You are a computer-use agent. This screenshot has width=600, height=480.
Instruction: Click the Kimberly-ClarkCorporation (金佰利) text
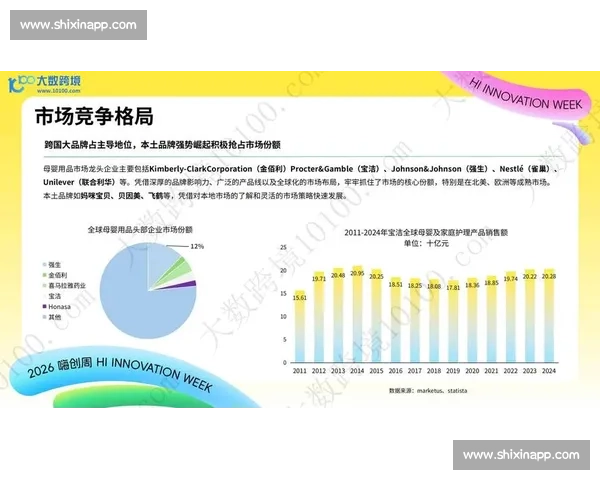click(218, 169)
